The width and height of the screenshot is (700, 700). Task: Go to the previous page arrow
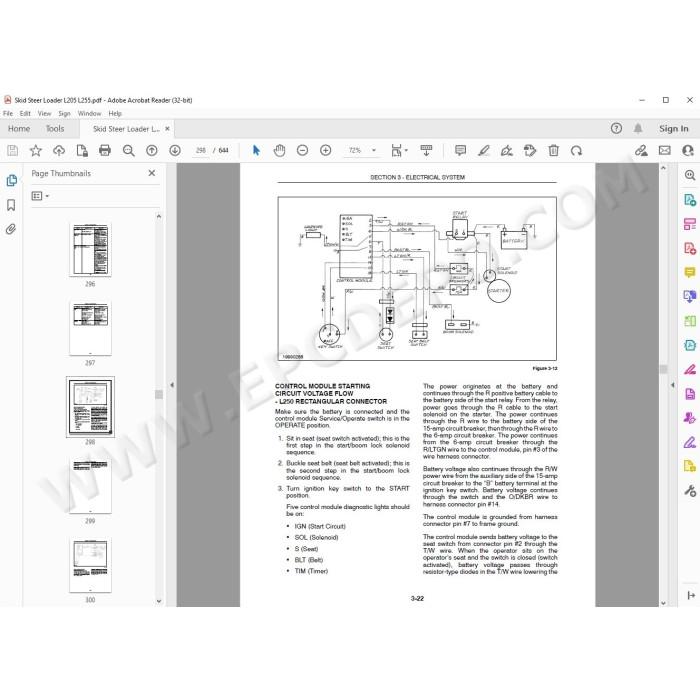(152, 150)
